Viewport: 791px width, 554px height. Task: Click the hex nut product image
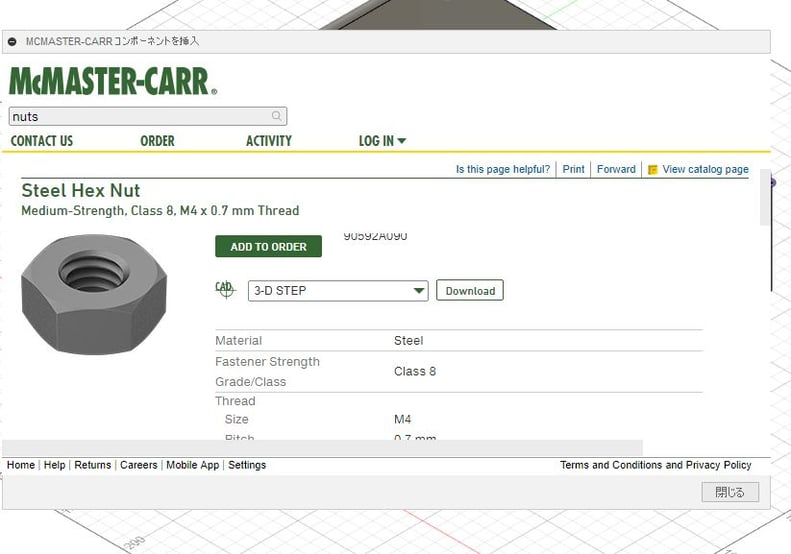pos(94,294)
